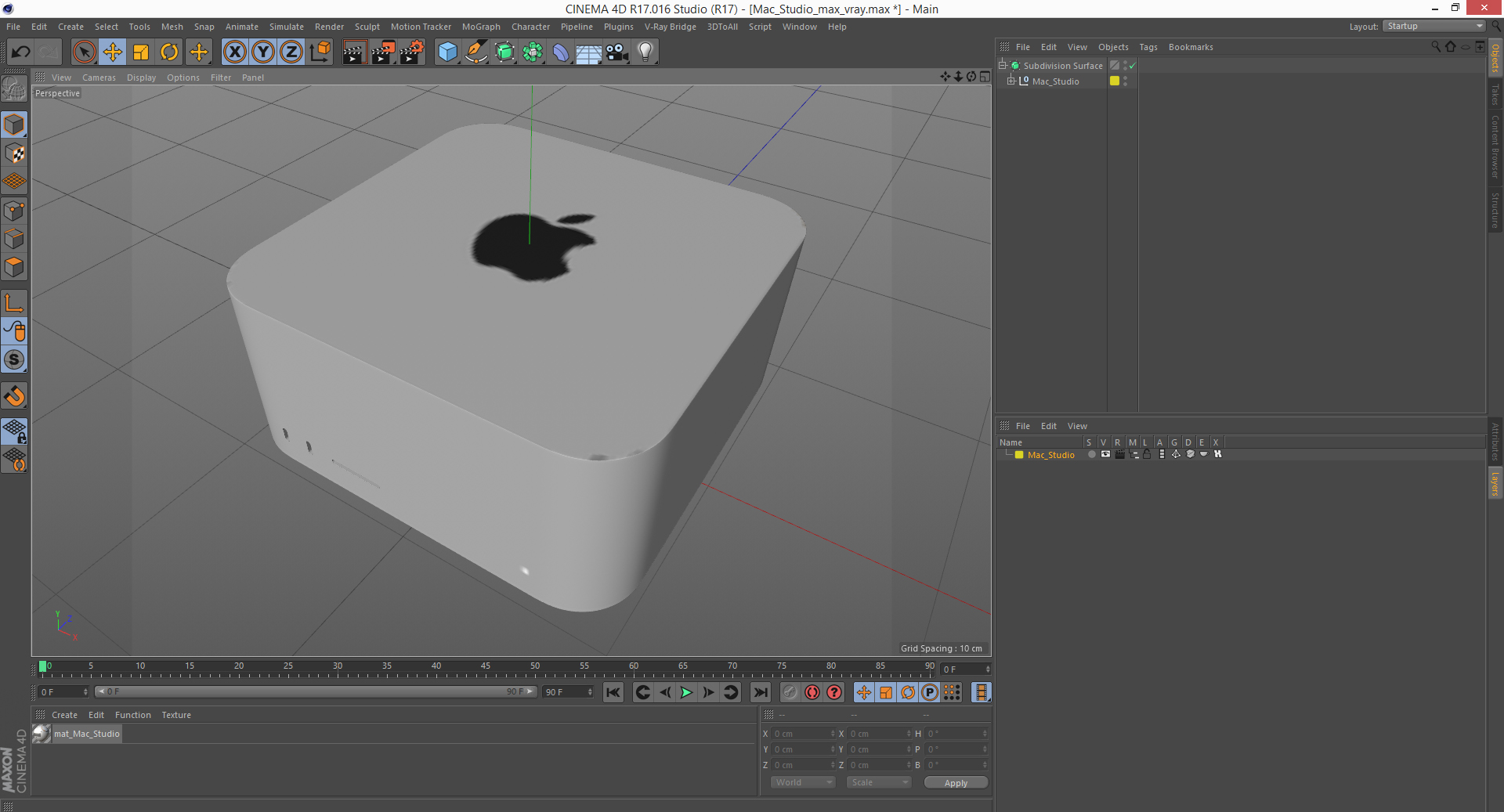
Task: Click the Apply button
Action: click(956, 783)
